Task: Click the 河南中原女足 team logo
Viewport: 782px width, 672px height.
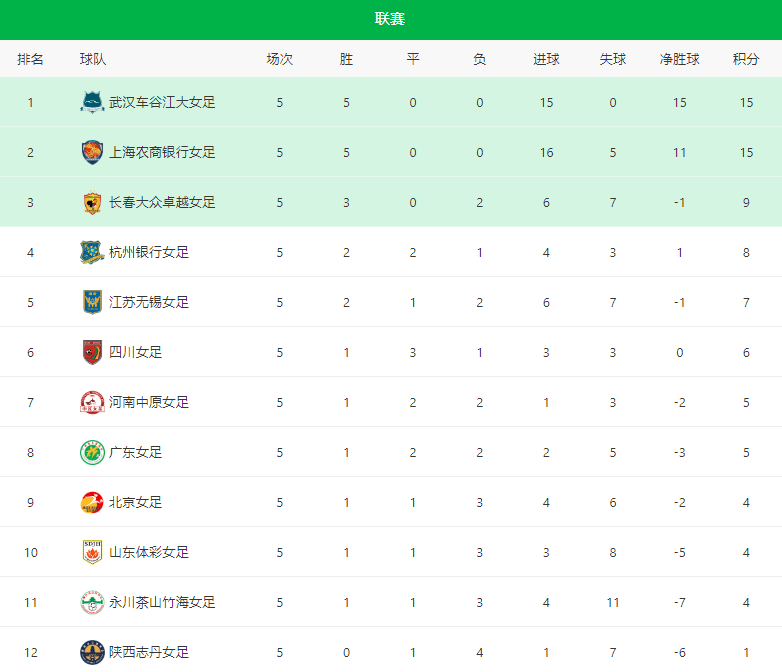Action: pyautogui.click(x=92, y=402)
